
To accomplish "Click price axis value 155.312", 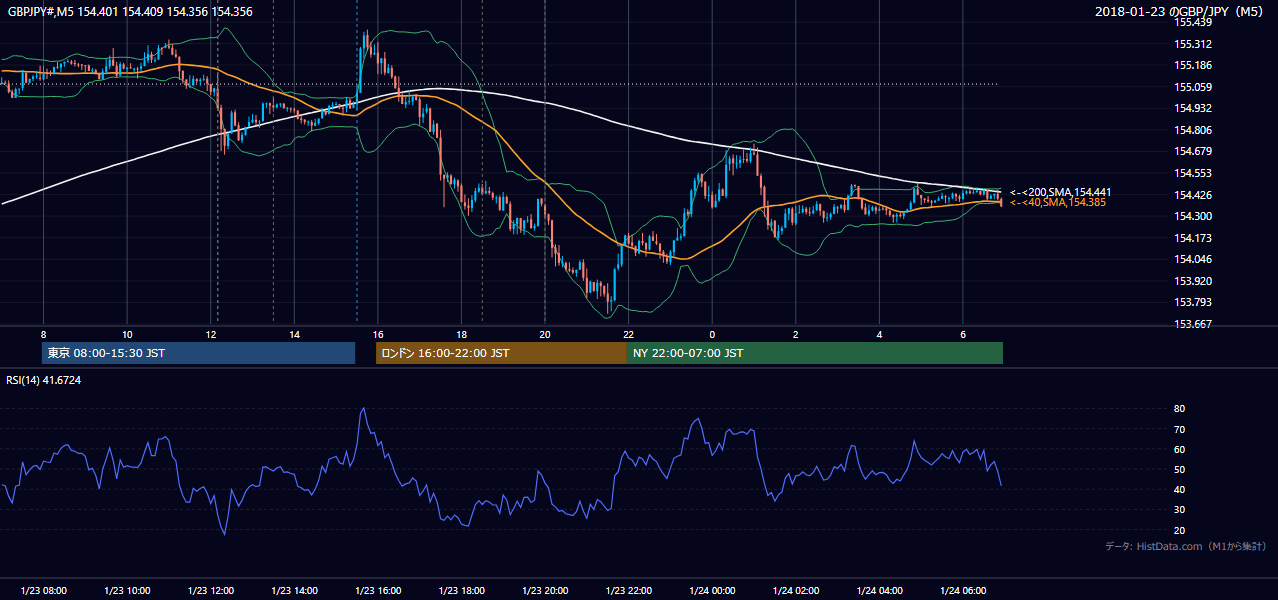I will [1194, 44].
